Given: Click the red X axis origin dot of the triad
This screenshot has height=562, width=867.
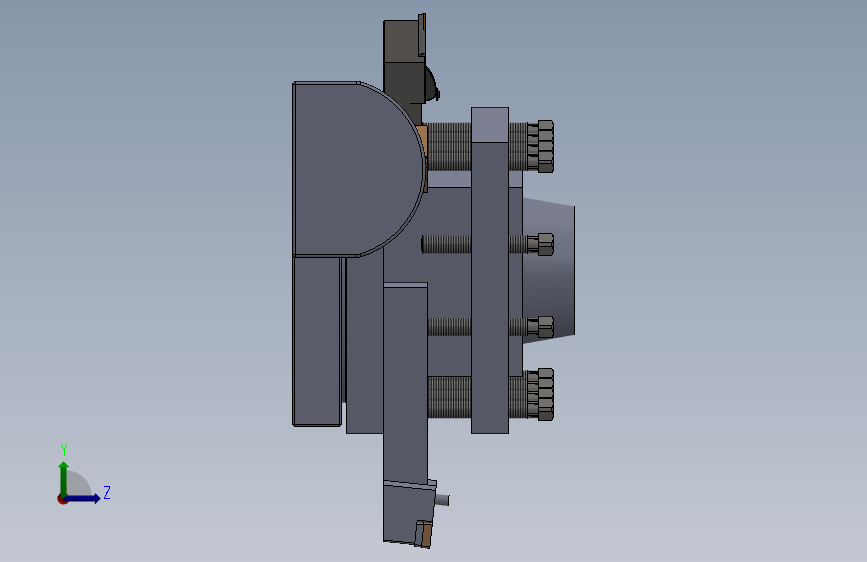Looking at the screenshot, I should click(62, 499).
